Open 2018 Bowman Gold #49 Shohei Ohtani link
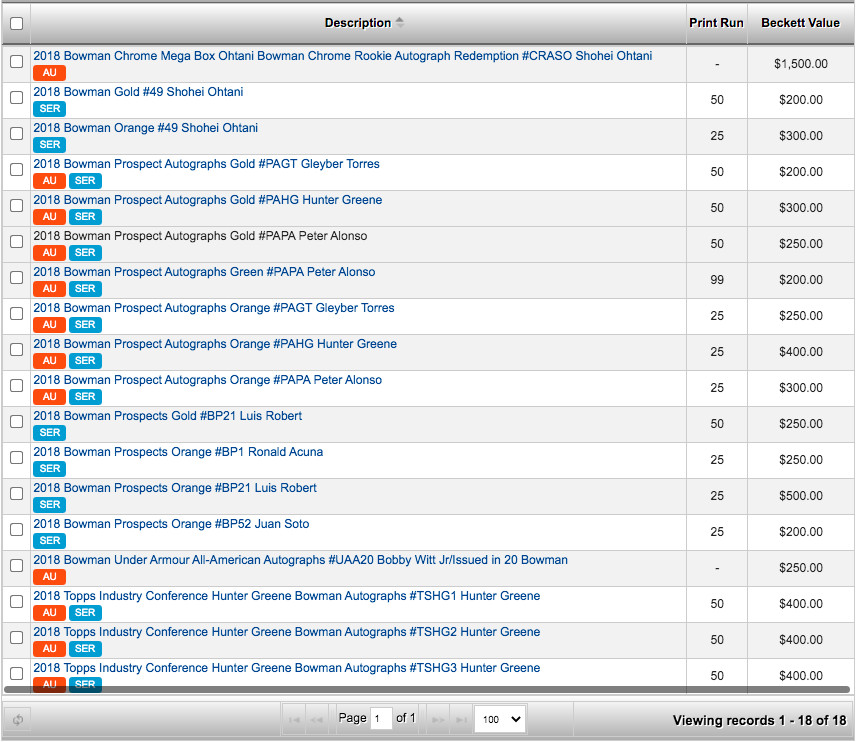The image size is (857, 742). pos(138,92)
